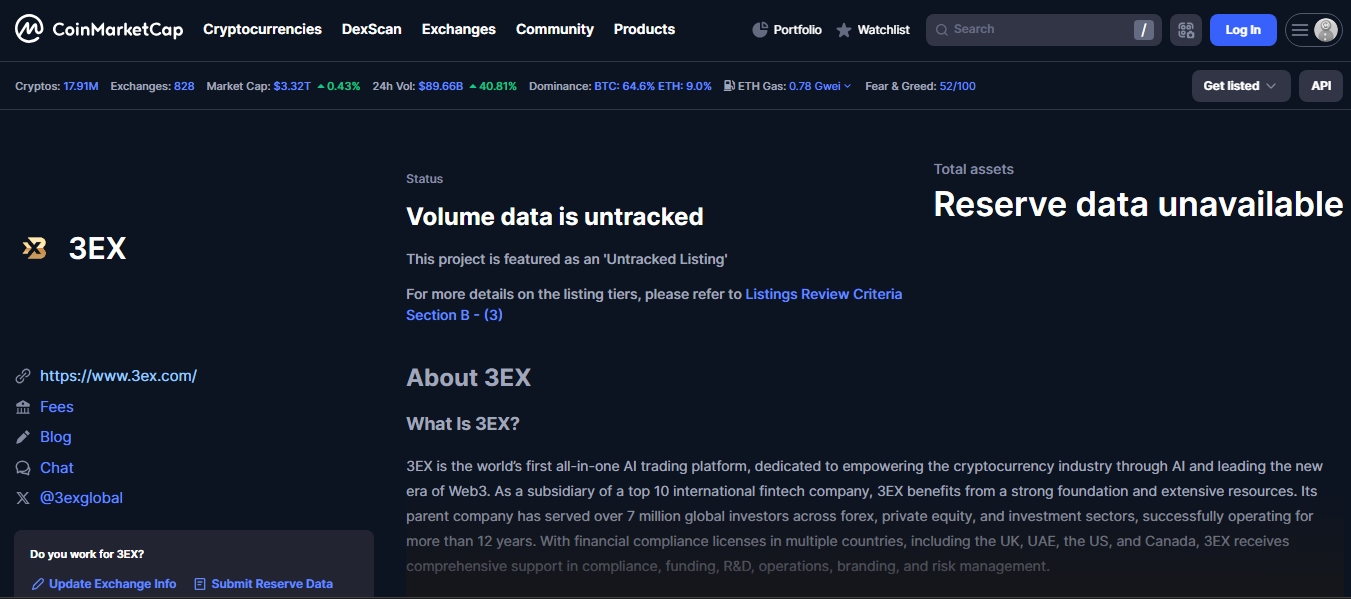The image size is (1351, 599).
Task: Open the QR code scan icon
Action: 1186,30
